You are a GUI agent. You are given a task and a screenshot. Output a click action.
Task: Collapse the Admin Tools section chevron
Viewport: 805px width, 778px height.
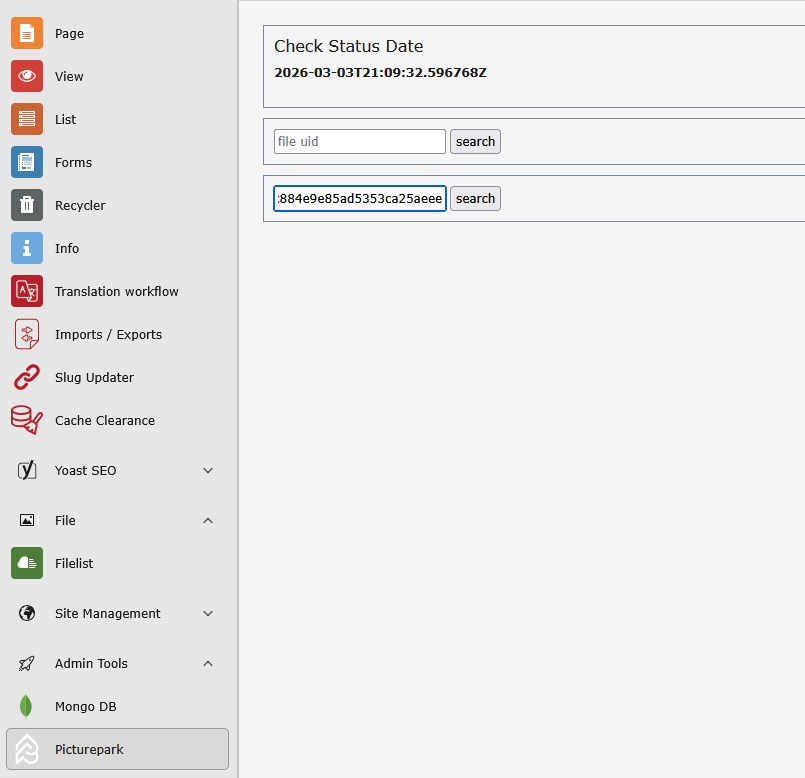(208, 663)
